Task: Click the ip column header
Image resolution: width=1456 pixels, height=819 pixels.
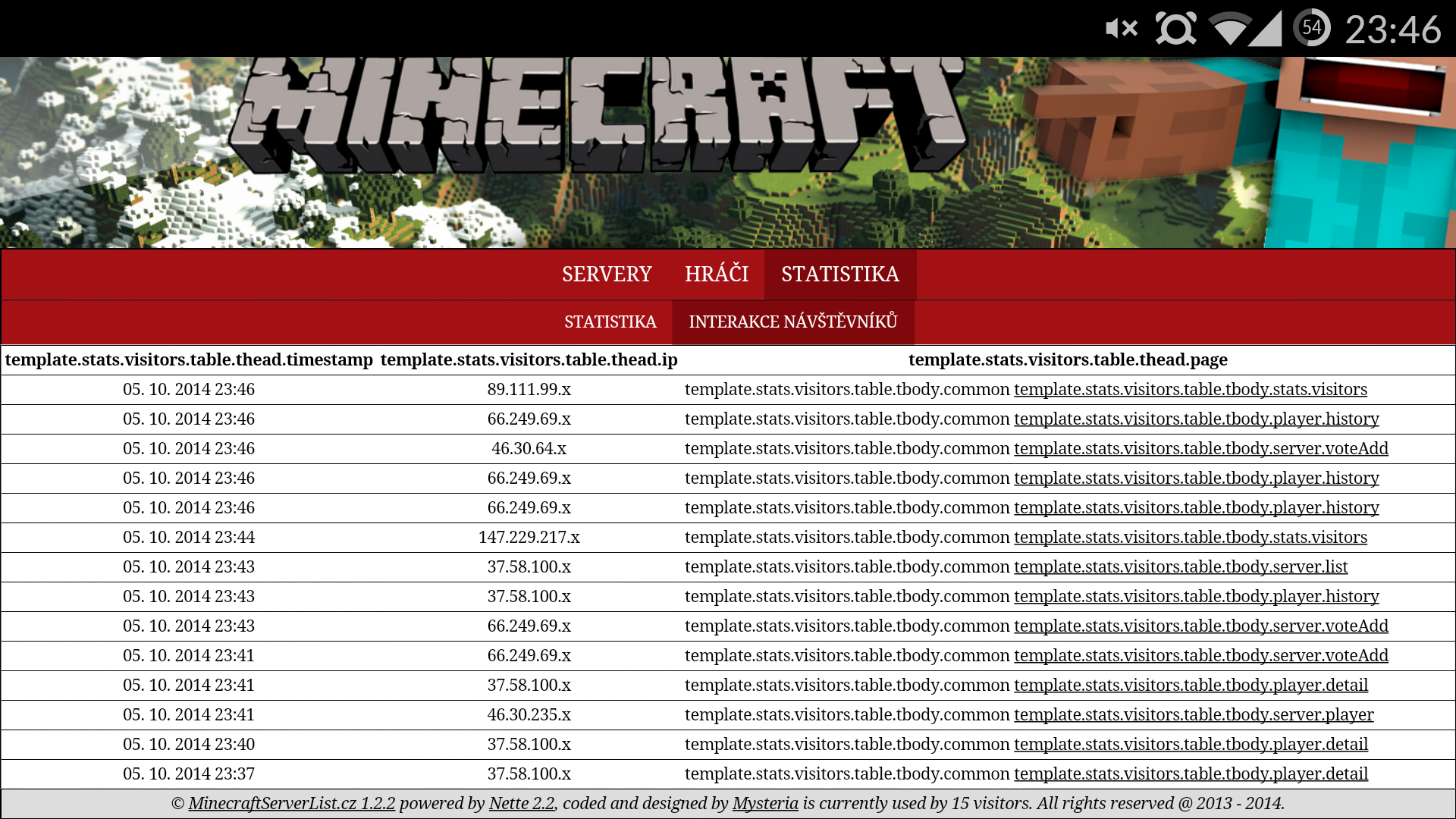Action: tap(529, 359)
